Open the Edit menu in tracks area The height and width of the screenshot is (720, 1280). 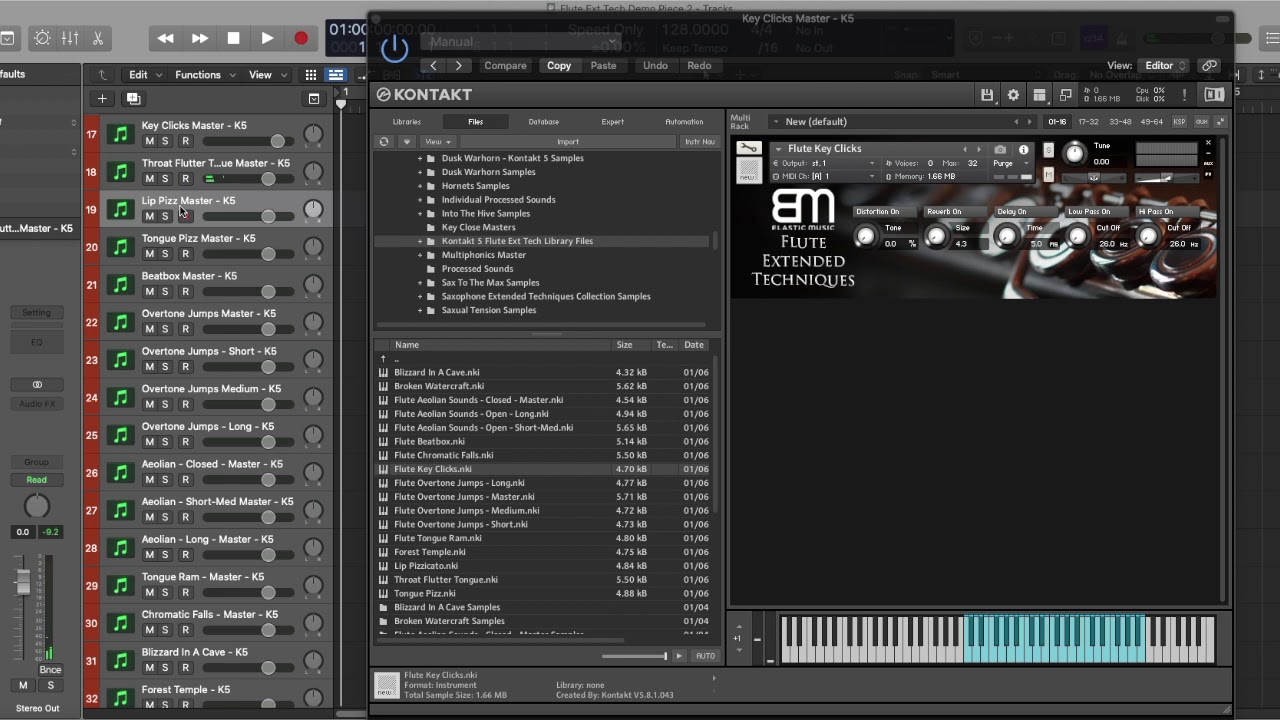click(145, 75)
